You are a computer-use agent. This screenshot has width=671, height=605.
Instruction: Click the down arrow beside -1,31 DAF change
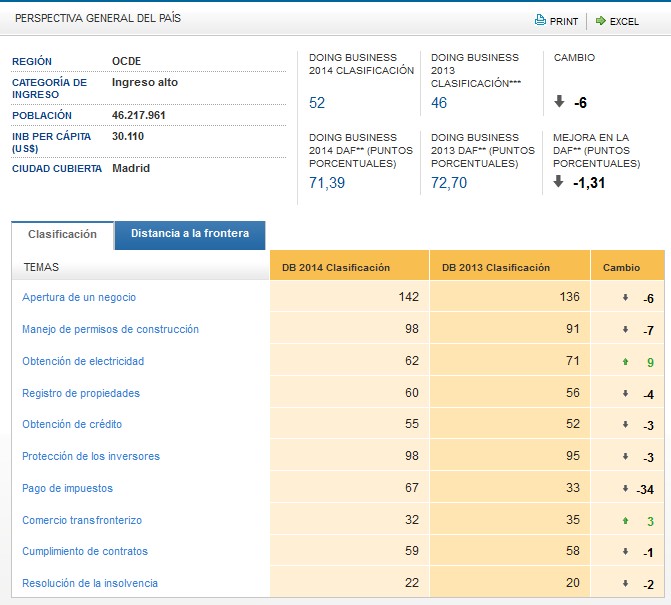tap(559, 182)
